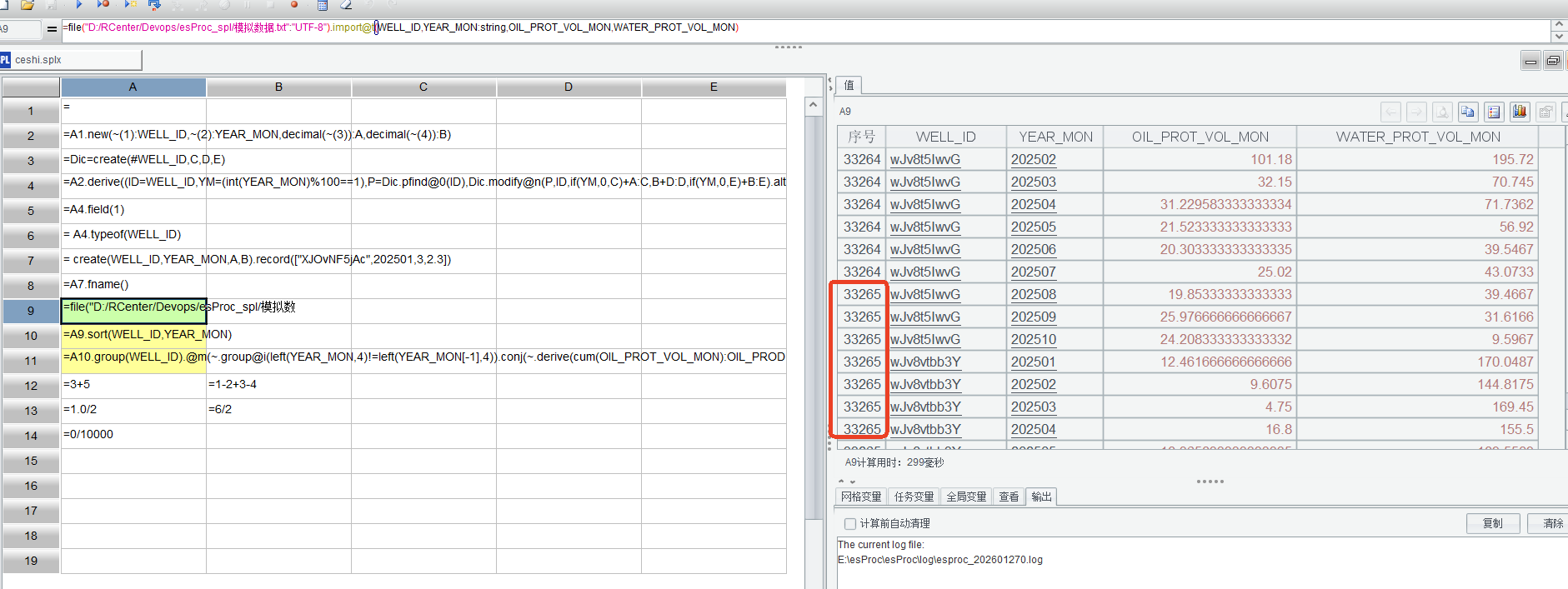Click the copy data icon in the value panel
The width and height of the screenshot is (1568, 589).
click(1468, 112)
